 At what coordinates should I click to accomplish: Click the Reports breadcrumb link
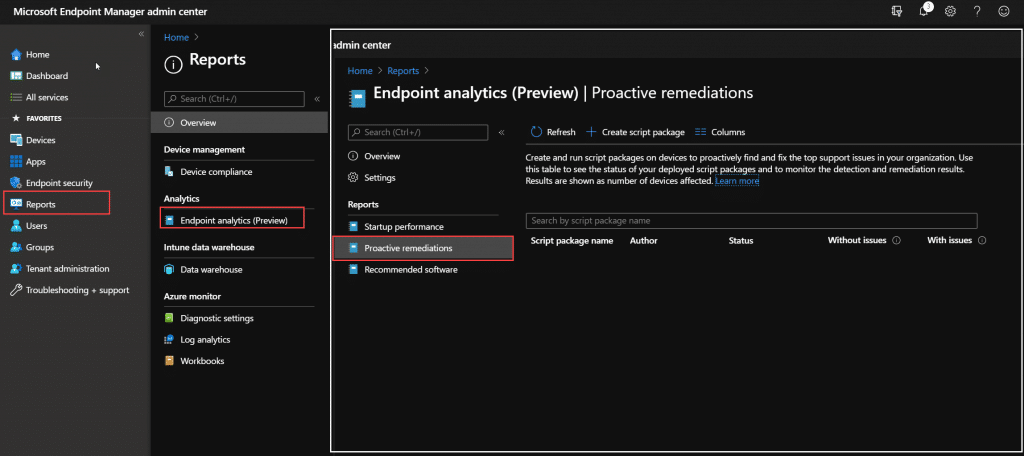tap(403, 71)
